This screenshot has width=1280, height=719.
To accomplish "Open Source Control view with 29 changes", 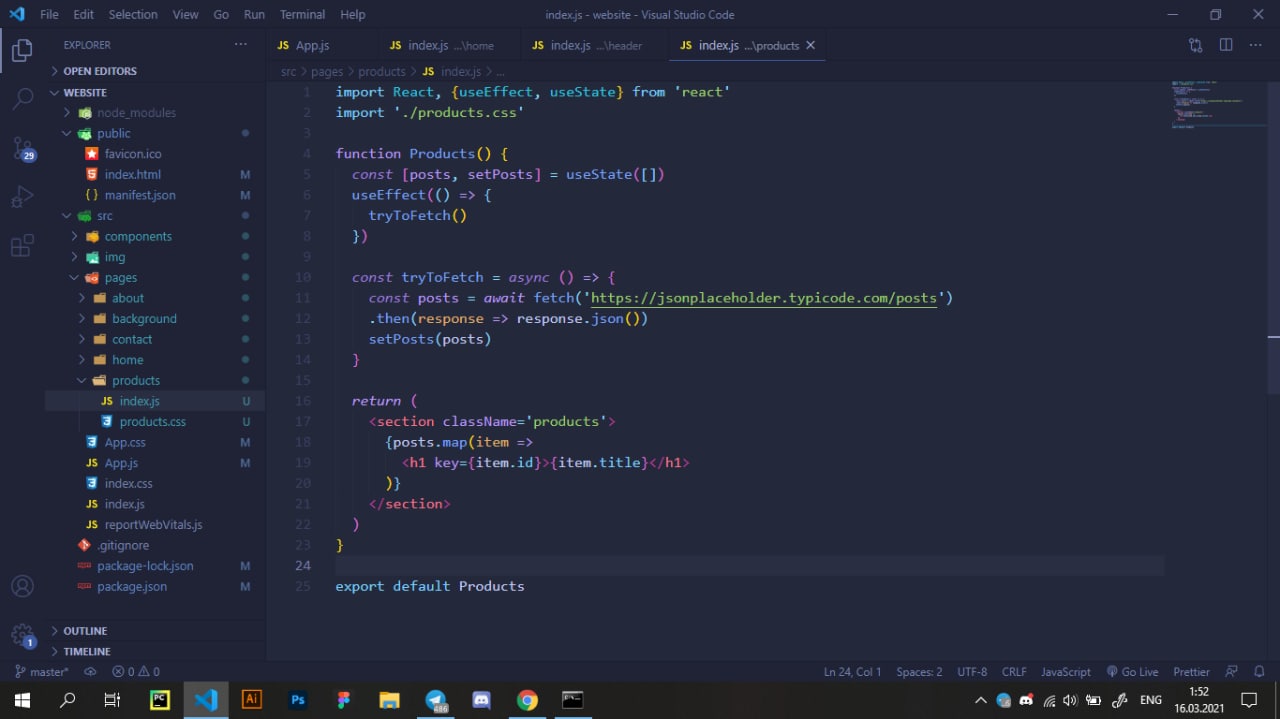I will click(x=22, y=148).
